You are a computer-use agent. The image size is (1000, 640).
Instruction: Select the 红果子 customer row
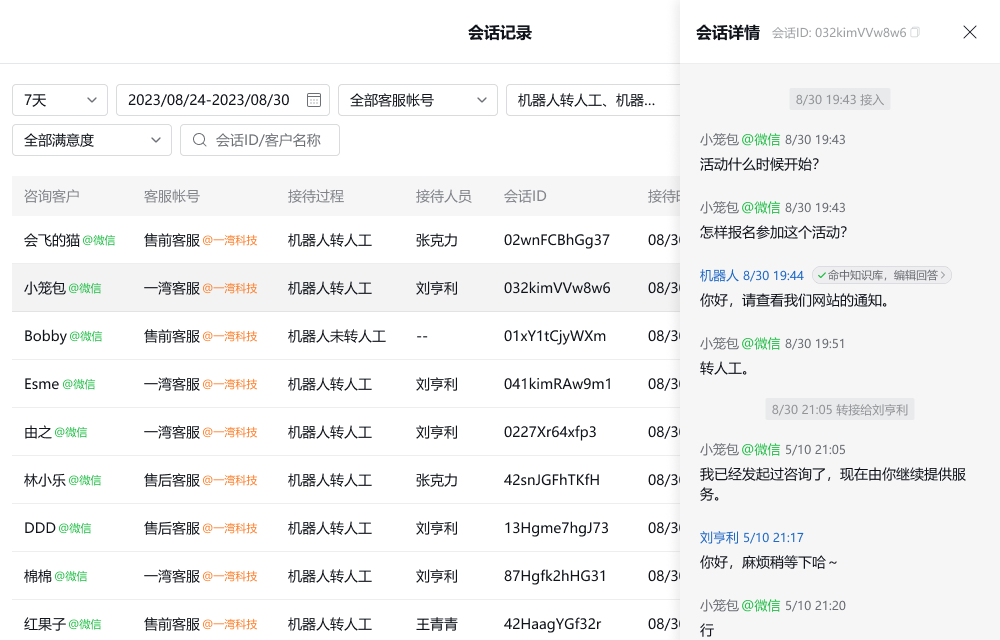tap(45, 624)
